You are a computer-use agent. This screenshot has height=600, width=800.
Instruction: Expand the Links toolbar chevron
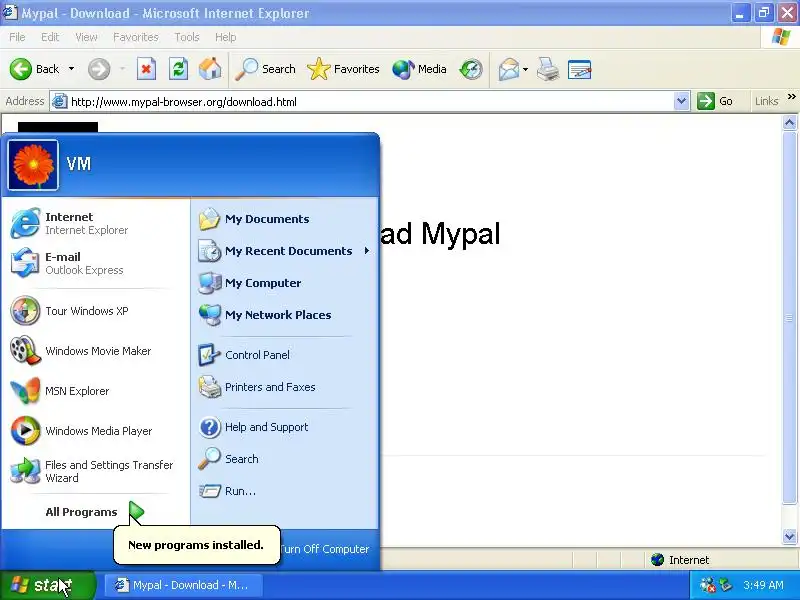pos(791,96)
